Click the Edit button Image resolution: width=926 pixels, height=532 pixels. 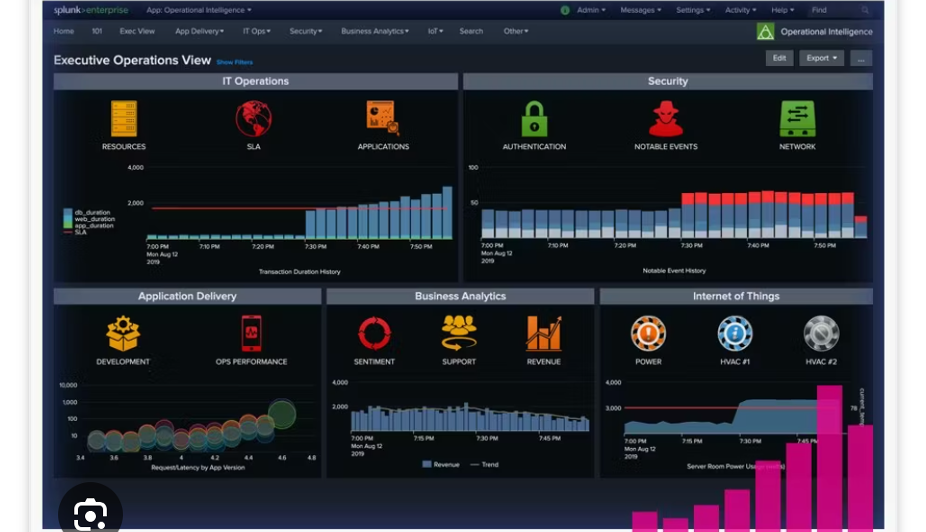point(779,58)
